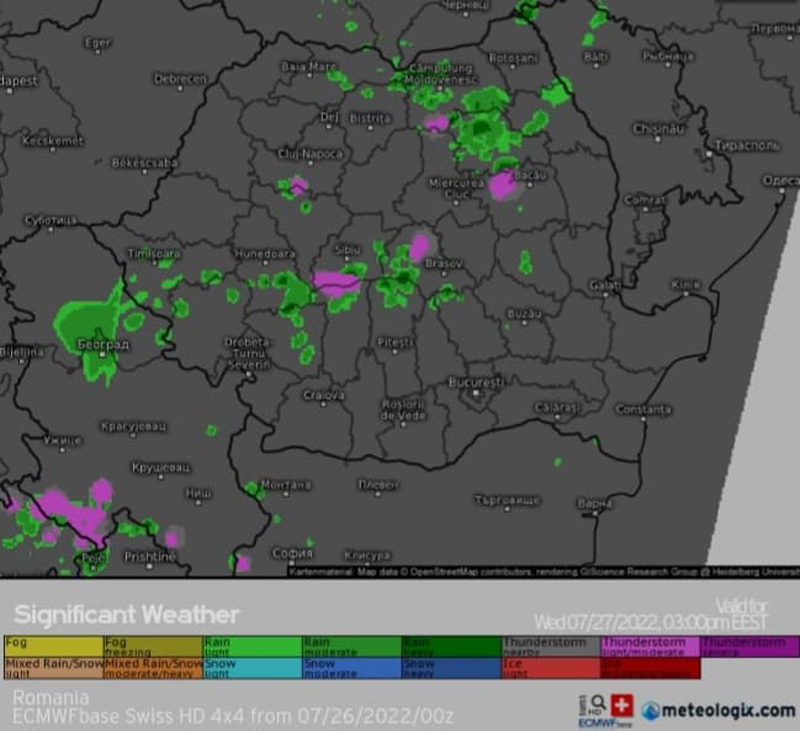Select the Mixed Rain/Snow light orange swatch

[x=53, y=668]
